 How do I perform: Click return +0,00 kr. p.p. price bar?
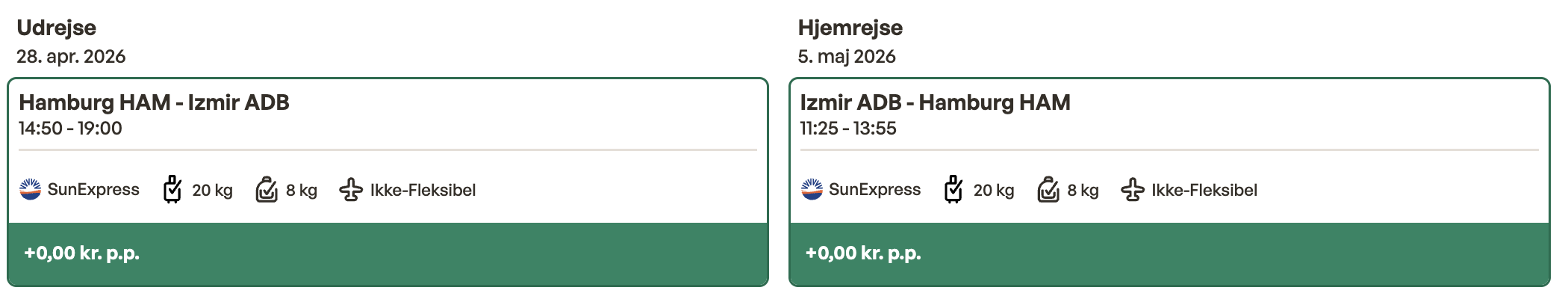[1169, 253]
